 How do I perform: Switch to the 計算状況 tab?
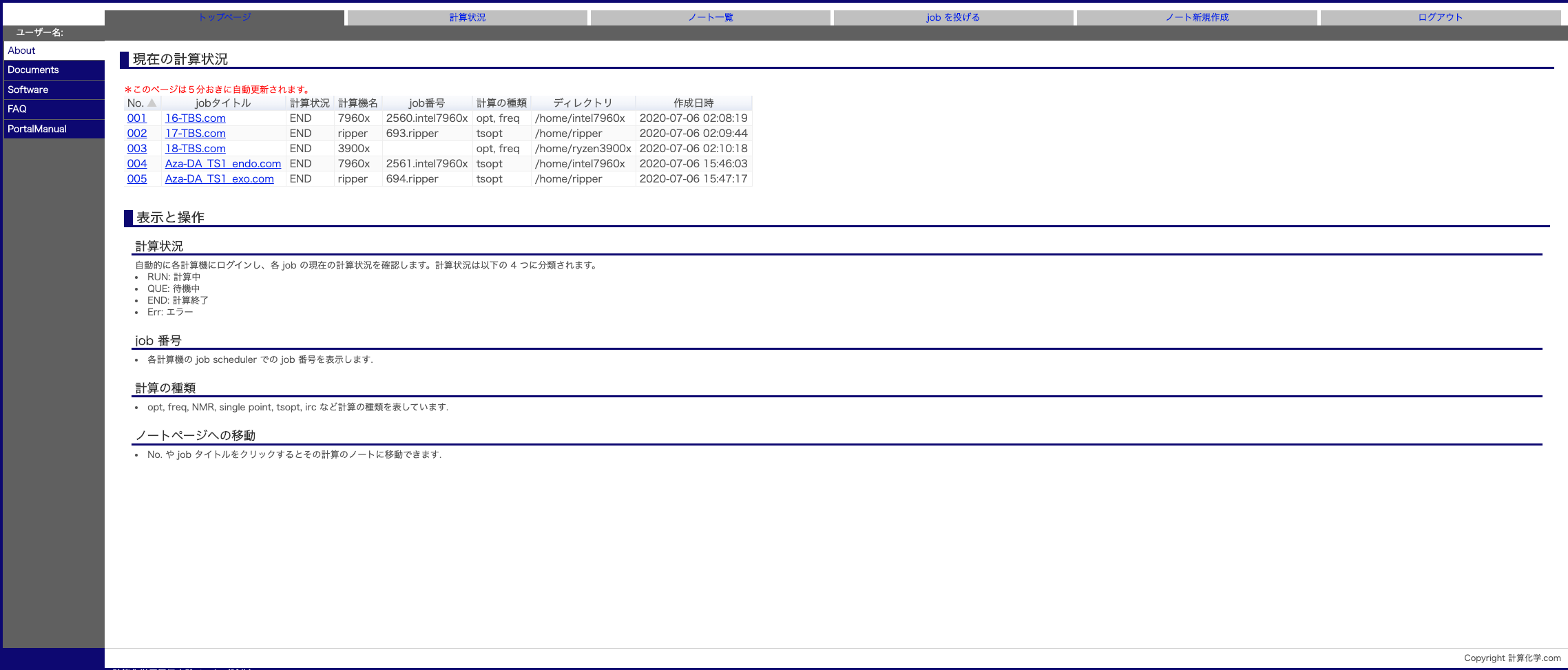coord(468,17)
